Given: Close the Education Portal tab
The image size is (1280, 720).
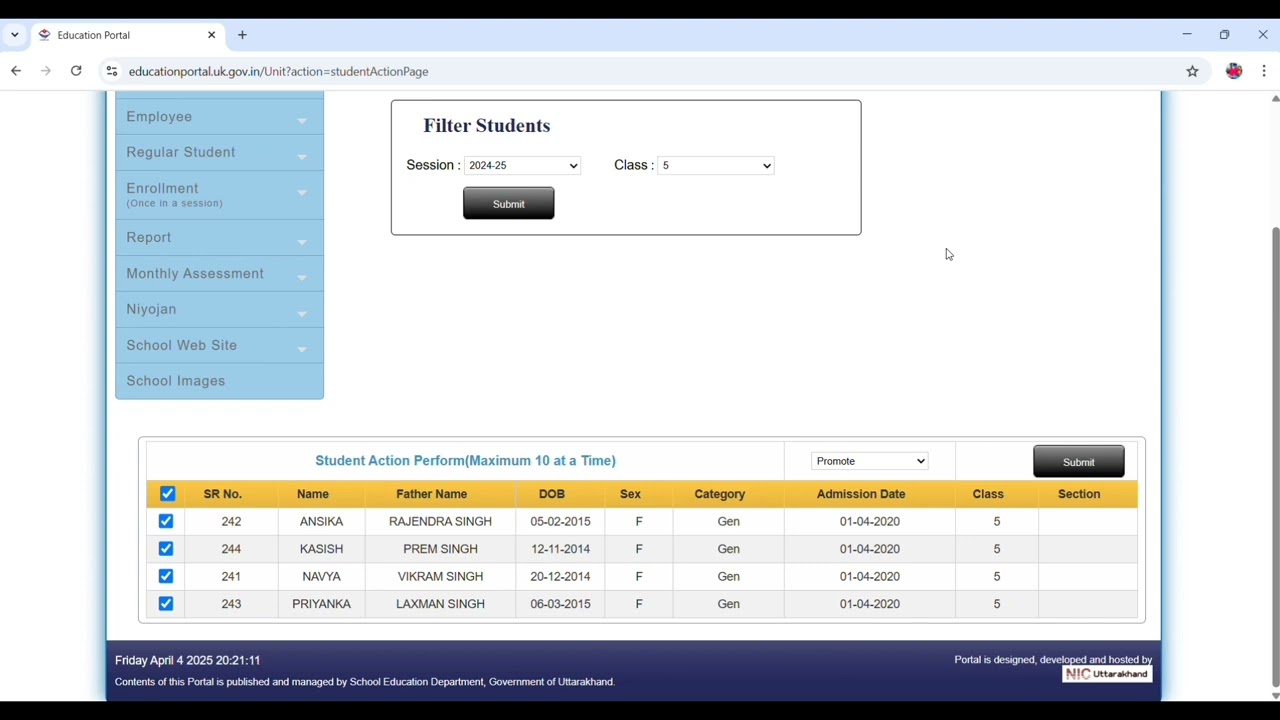Looking at the screenshot, I should click(212, 35).
